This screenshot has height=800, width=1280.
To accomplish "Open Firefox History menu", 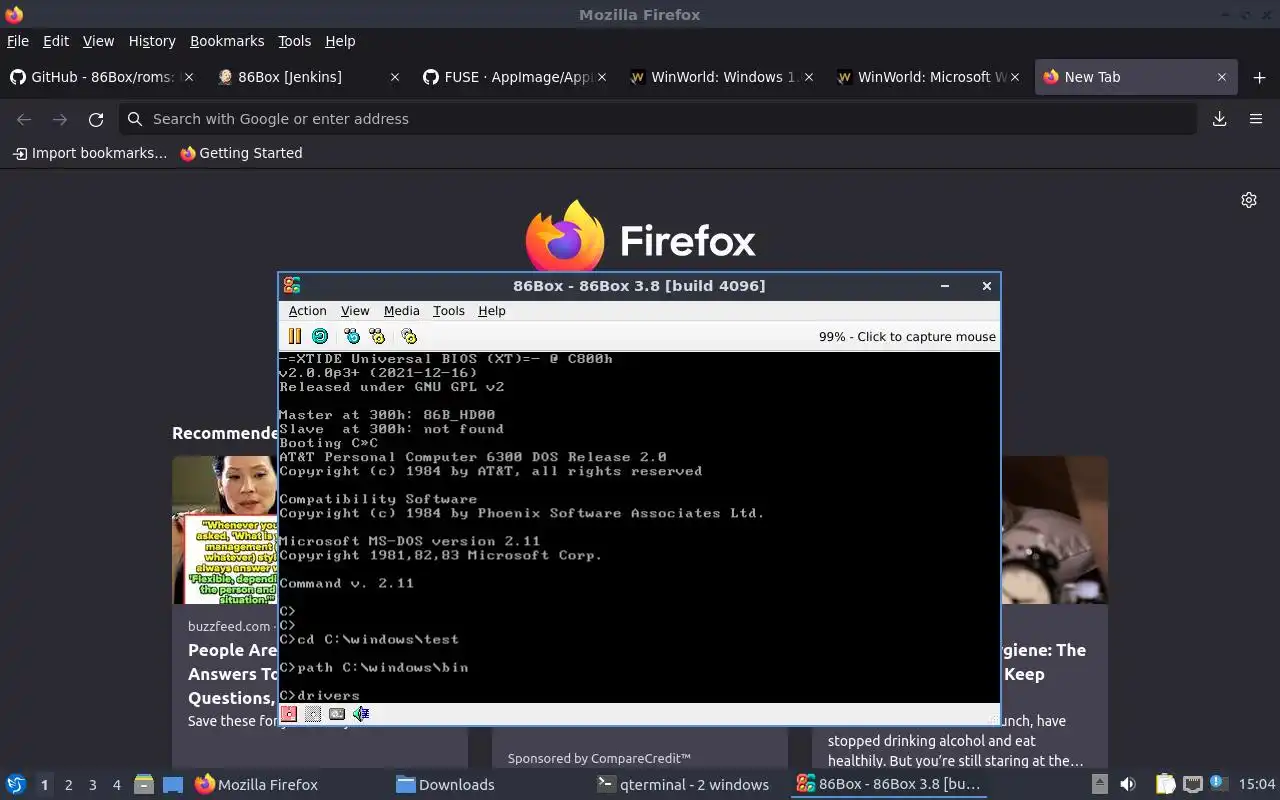I will pos(152,41).
